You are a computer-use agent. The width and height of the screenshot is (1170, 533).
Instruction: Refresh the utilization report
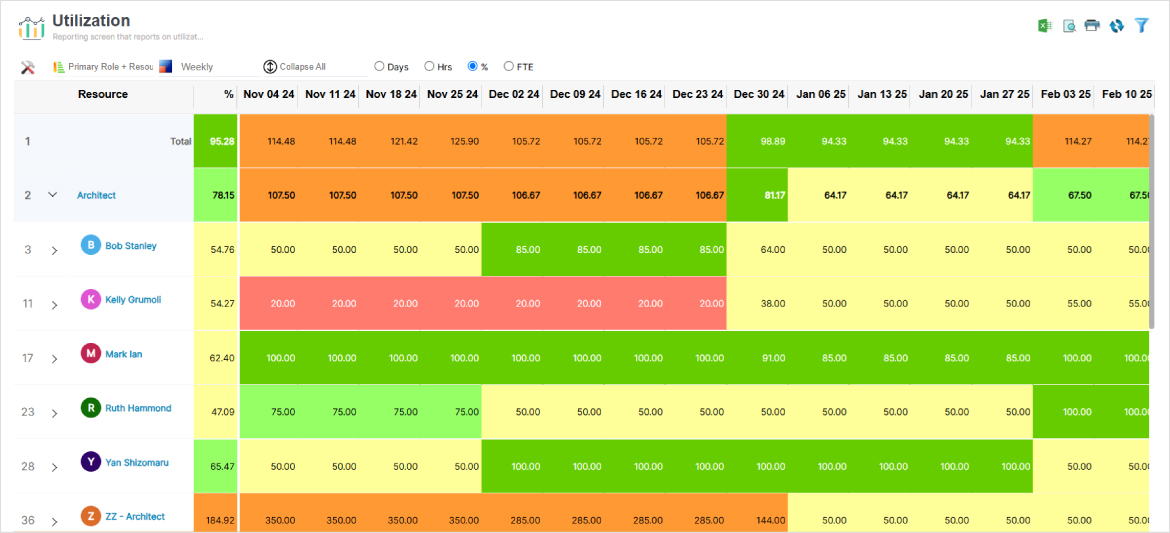coord(1116,25)
